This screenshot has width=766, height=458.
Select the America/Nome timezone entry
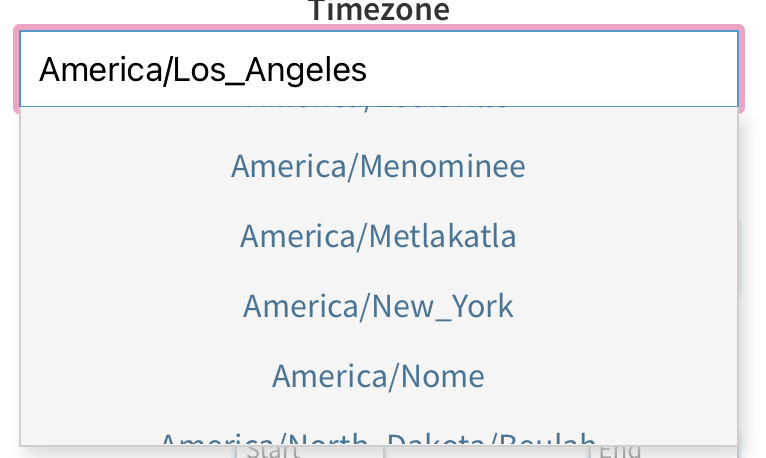tap(378, 376)
